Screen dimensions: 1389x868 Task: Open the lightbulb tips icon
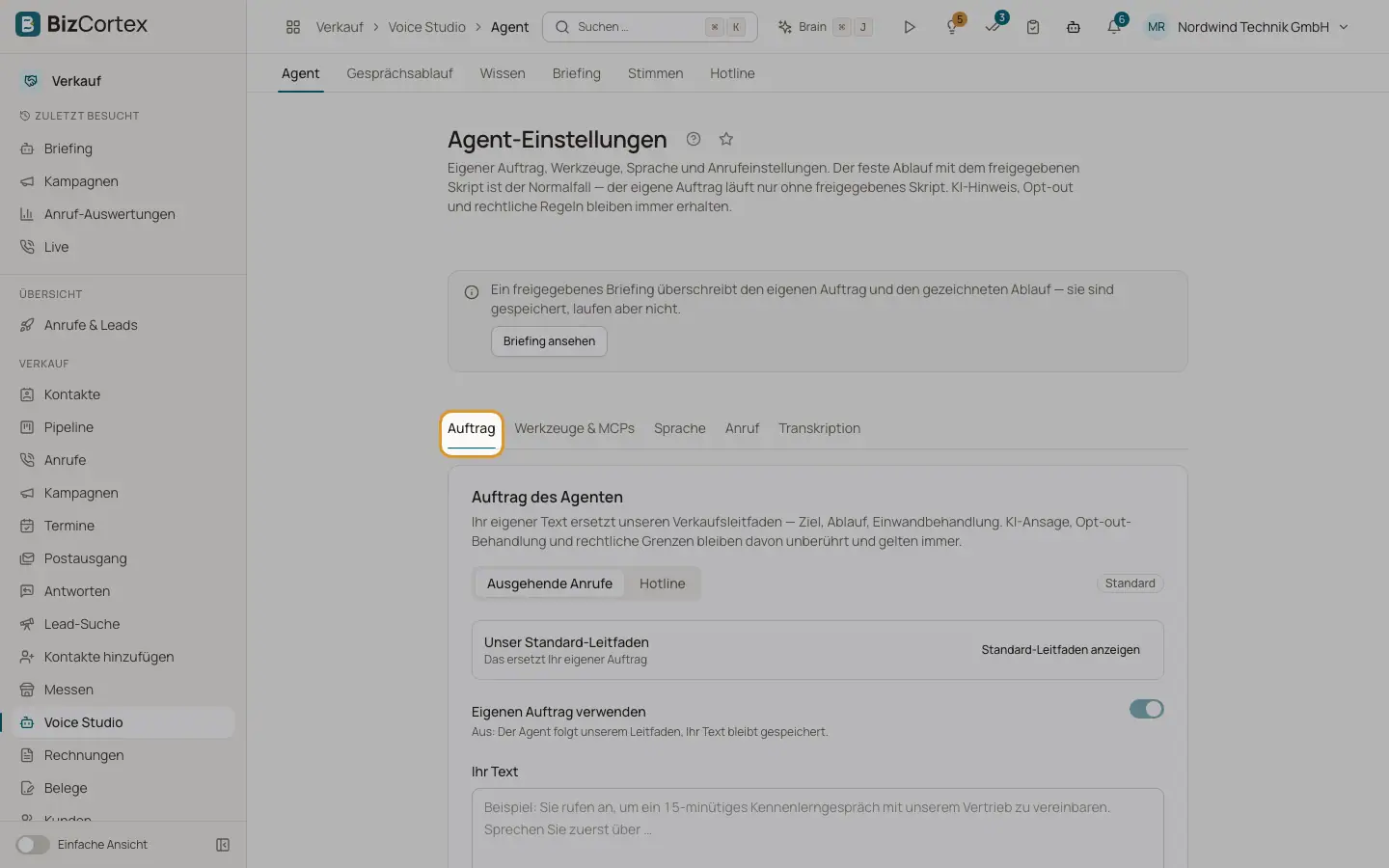[x=952, y=27]
